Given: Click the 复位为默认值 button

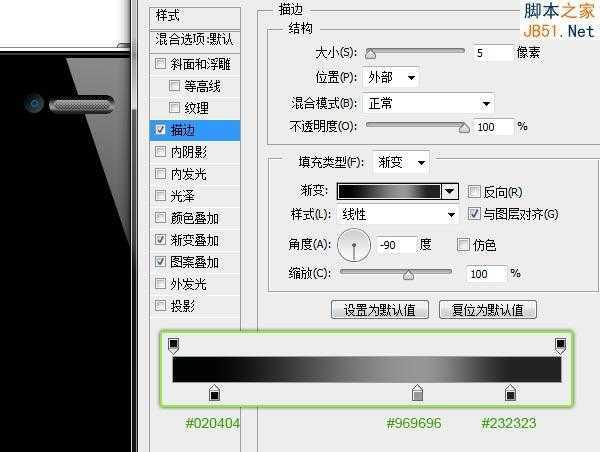Looking at the screenshot, I should coord(488,310).
